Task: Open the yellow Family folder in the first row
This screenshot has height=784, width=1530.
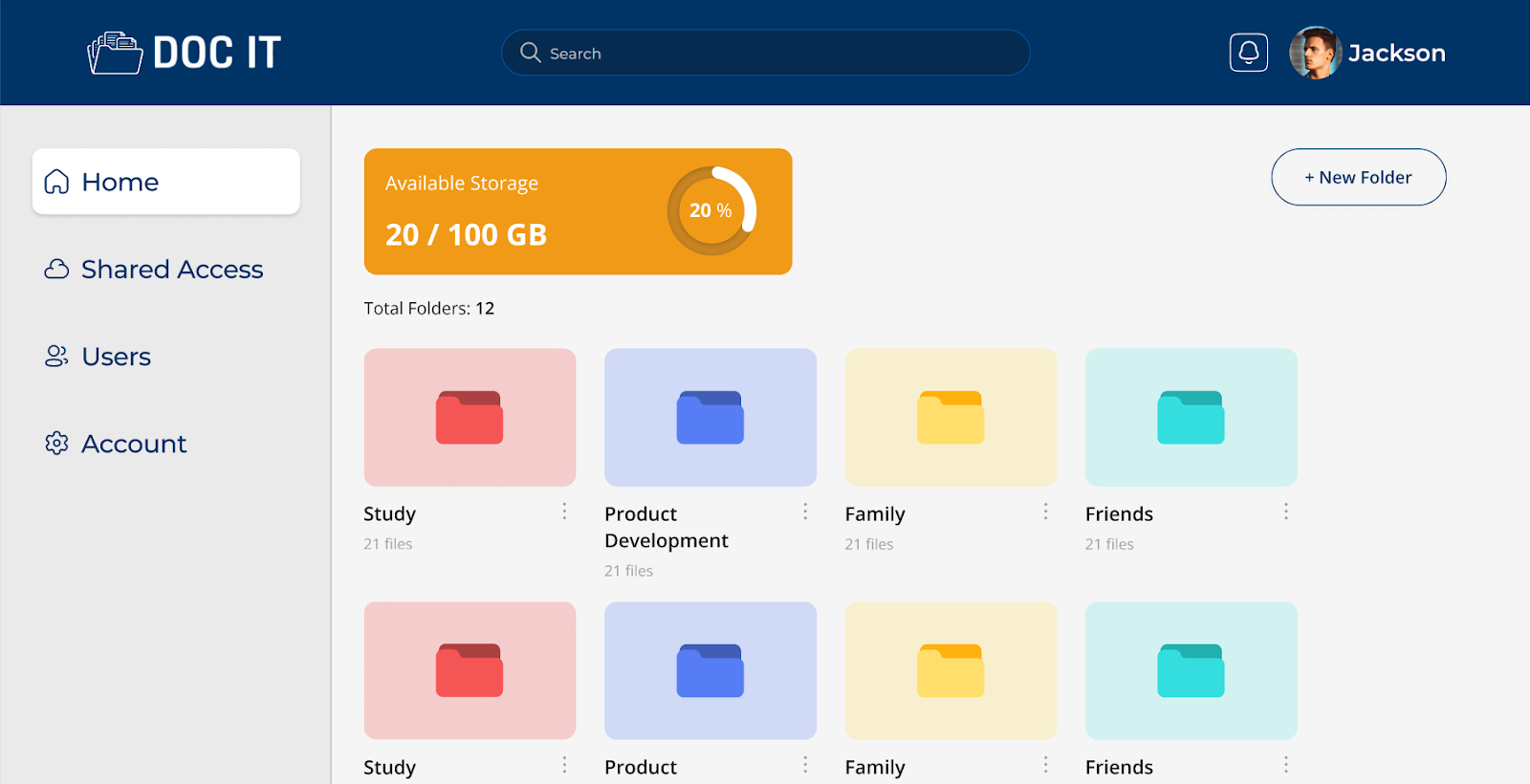Action: pos(951,417)
